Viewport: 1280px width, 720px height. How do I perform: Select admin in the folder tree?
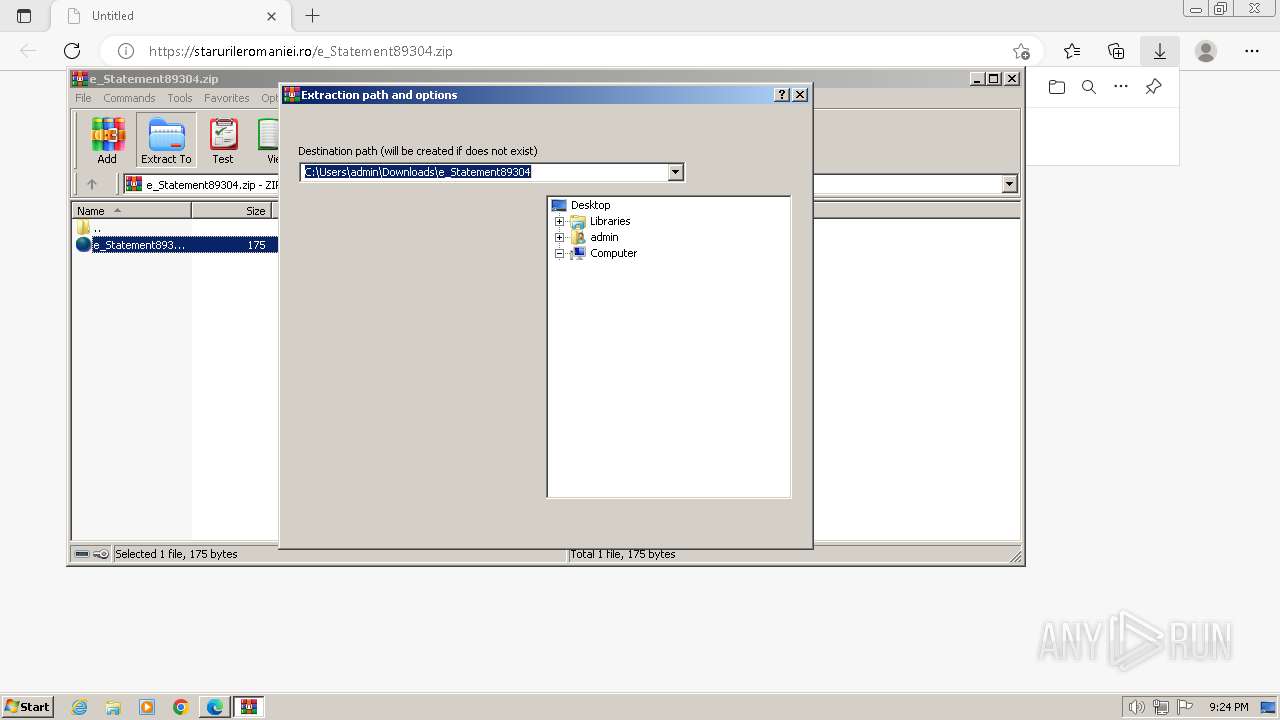604,237
